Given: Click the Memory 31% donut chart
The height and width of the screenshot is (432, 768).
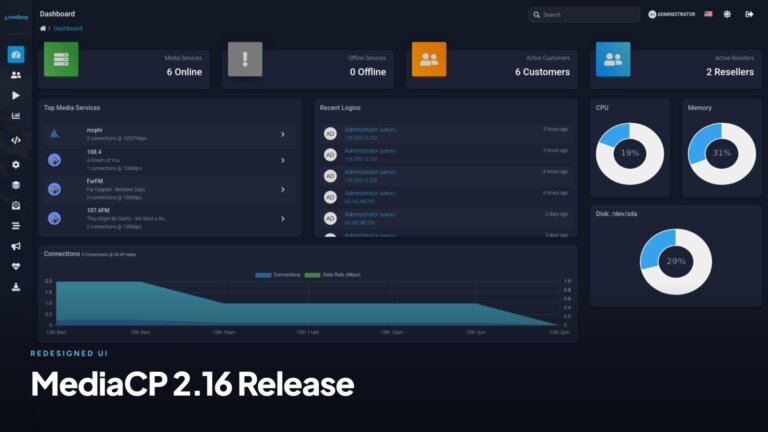Looking at the screenshot, I should point(721,153).
